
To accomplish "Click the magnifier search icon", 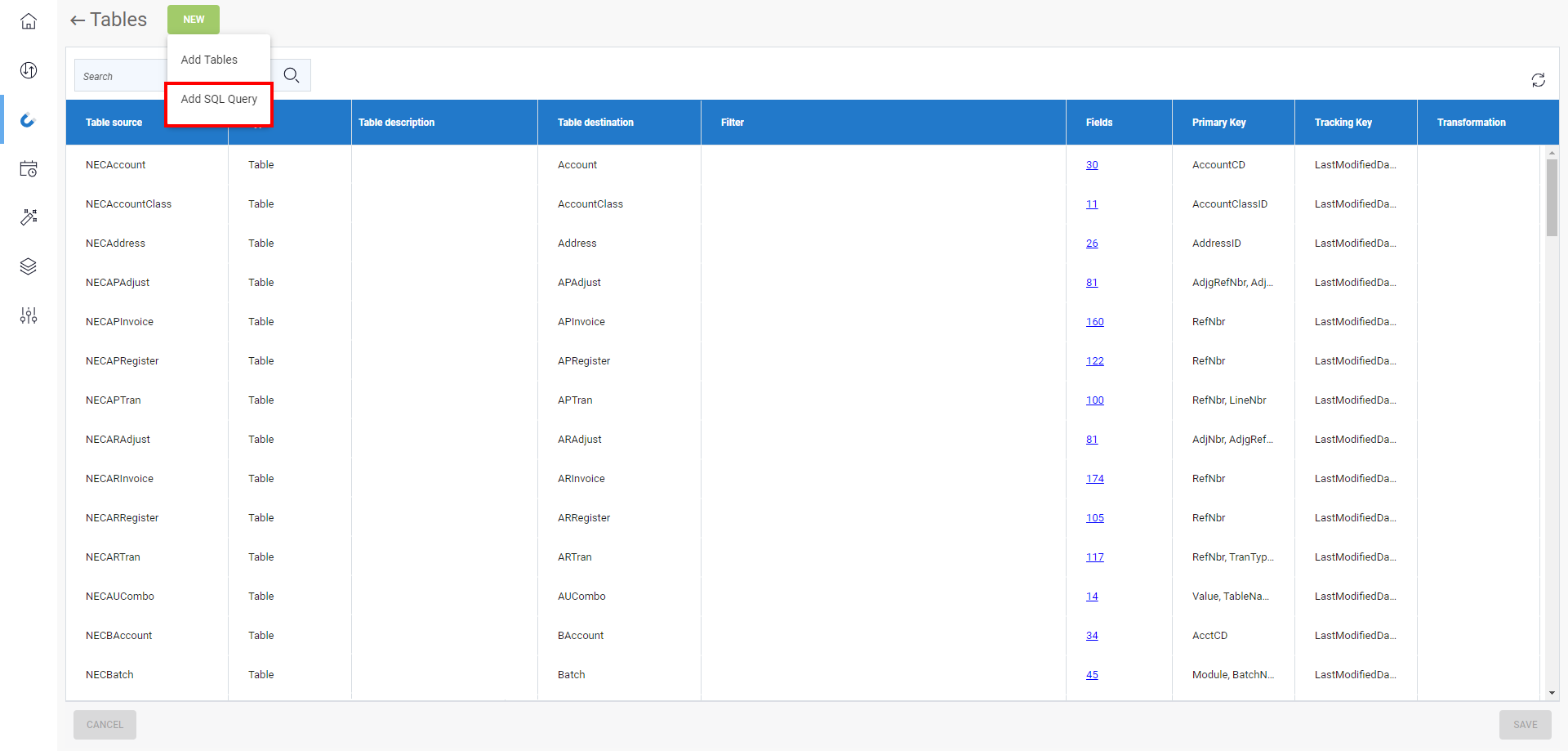I will coord(292,76).
